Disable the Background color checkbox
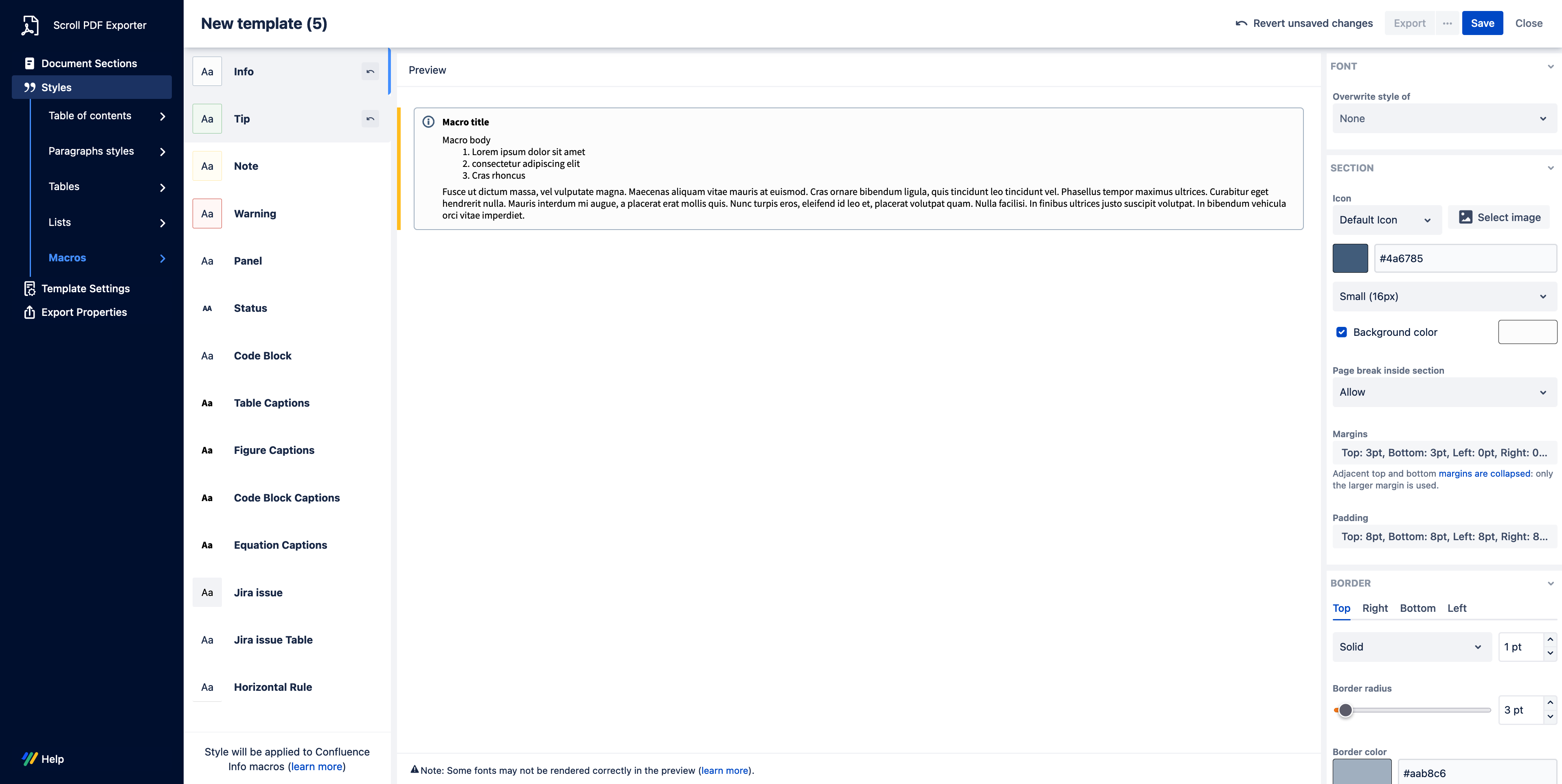 [1341, 332]
